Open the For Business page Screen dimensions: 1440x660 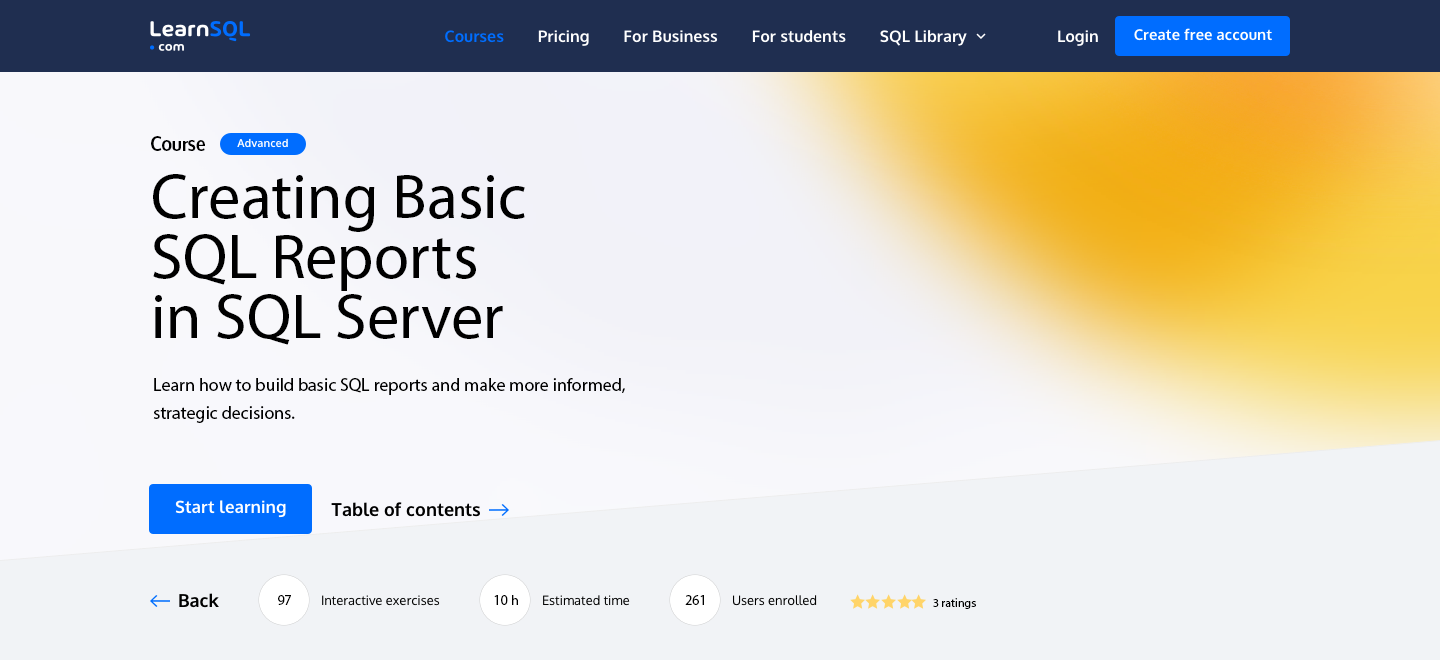[670, 36]
